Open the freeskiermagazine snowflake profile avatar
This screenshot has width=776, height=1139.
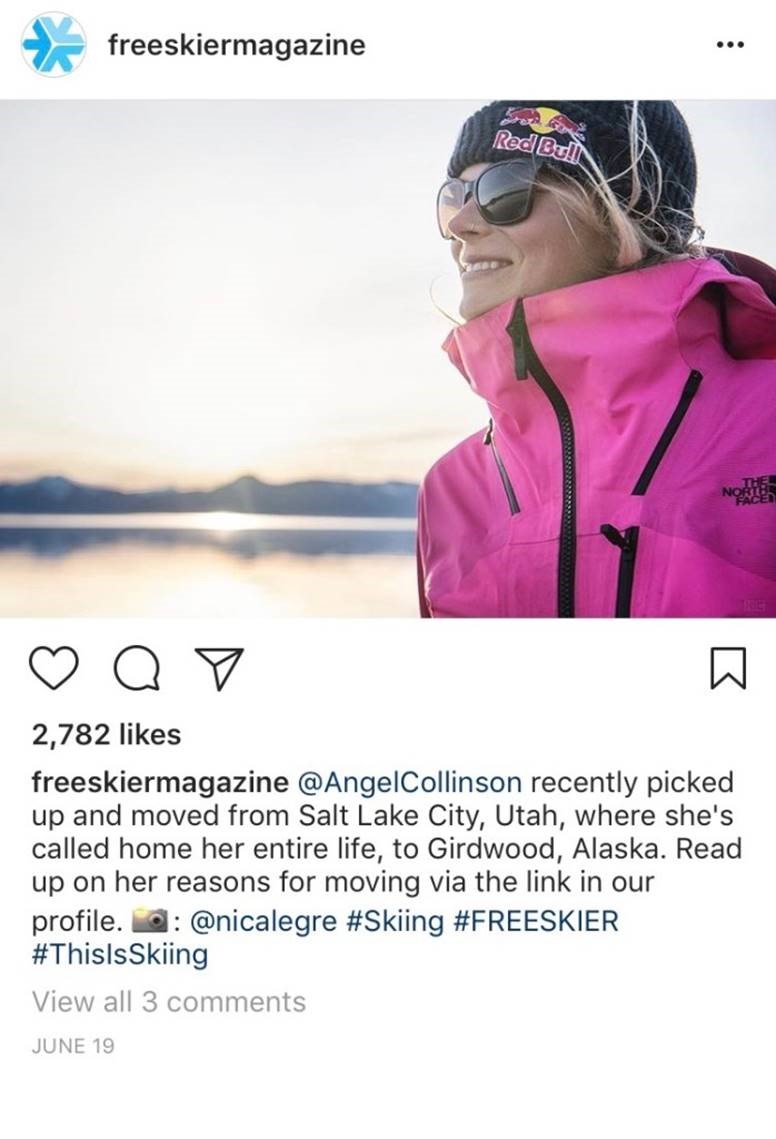click(x=53, y=44)
